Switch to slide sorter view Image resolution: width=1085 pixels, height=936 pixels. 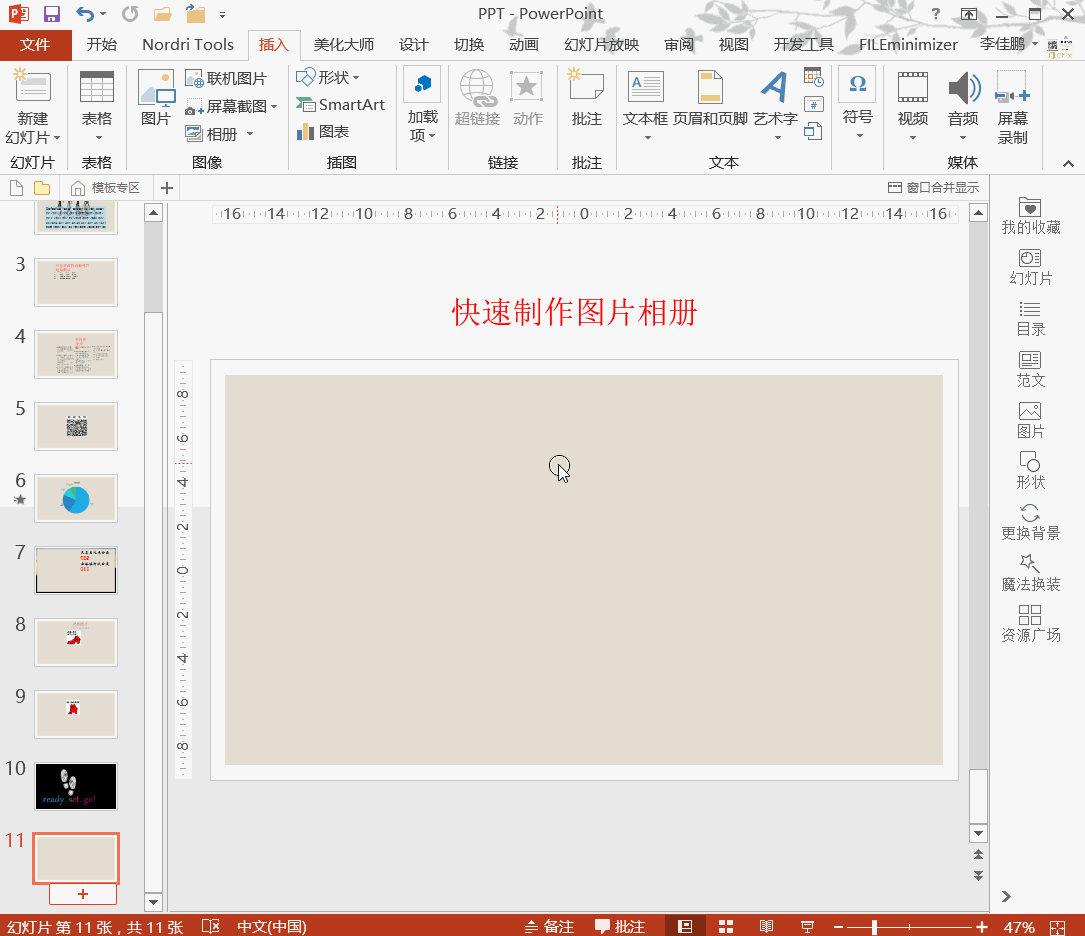[x=726, y=926]
